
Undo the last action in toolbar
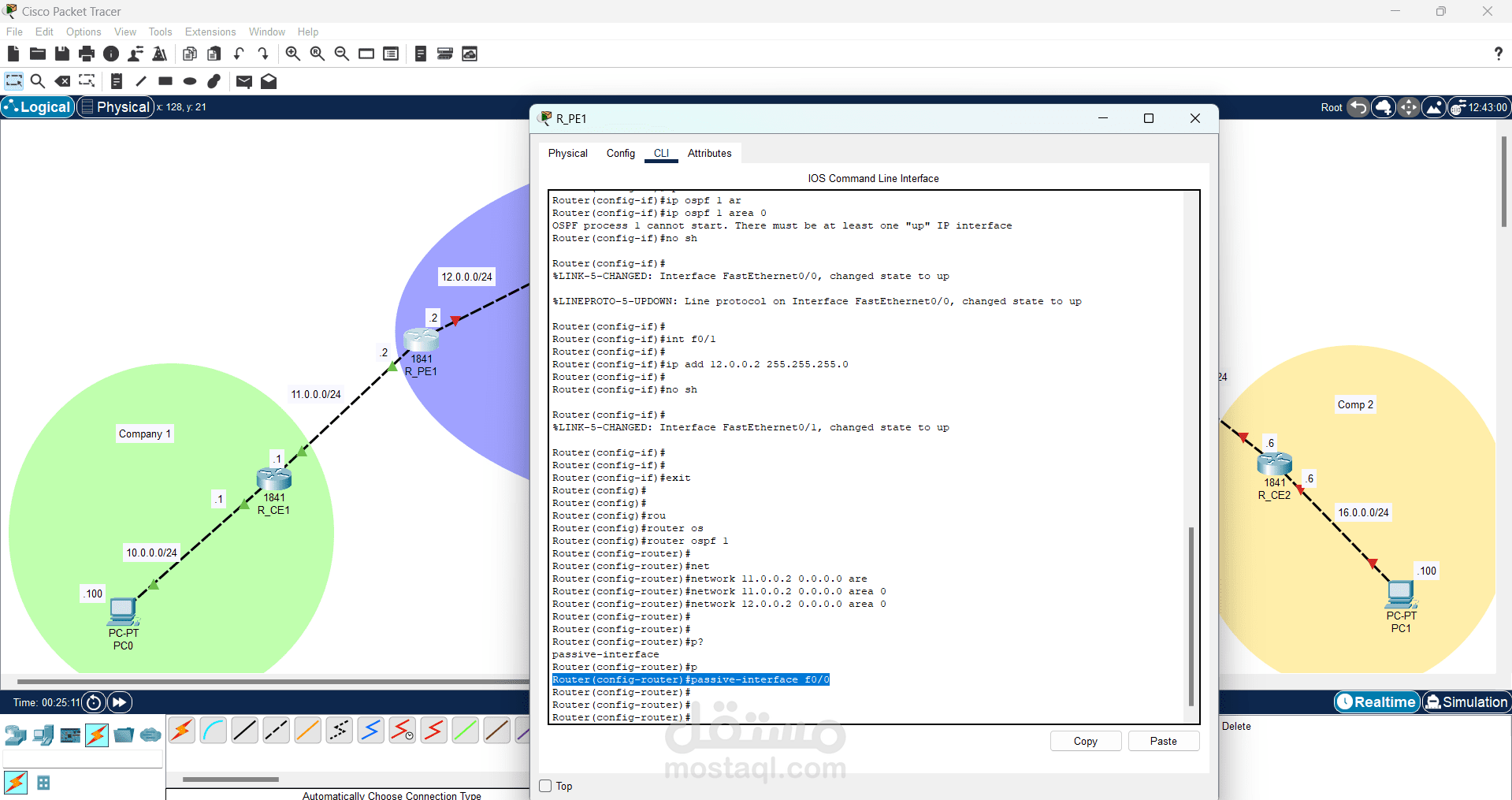click(x=239, y=54)
